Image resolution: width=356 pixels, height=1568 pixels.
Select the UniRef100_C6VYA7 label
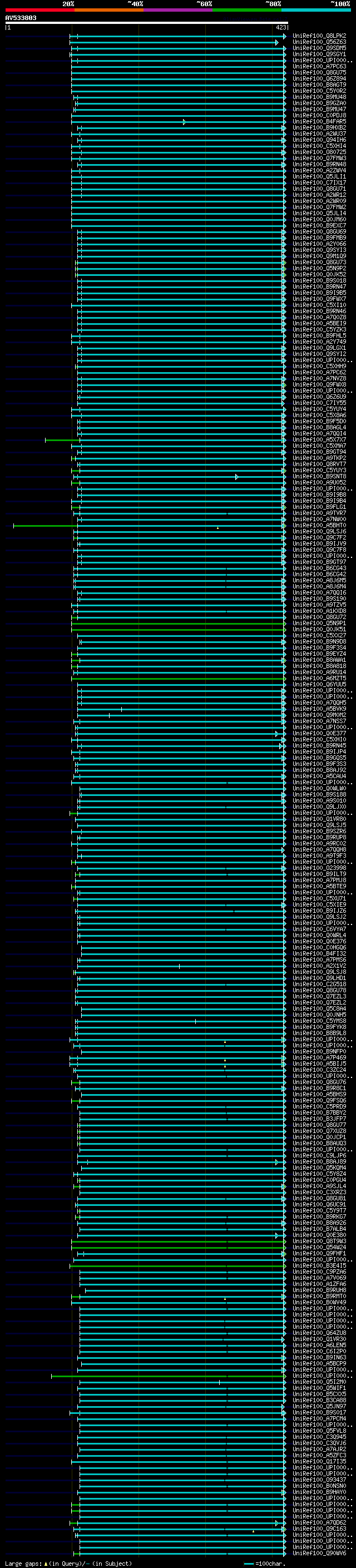319,929
